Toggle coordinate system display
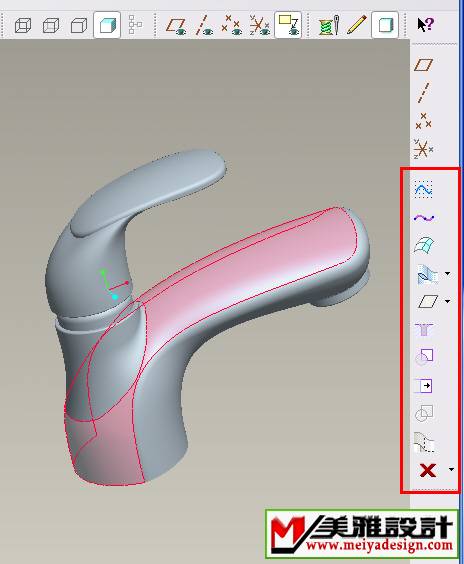Viewport: 464px width, 564px height. pyautogui.click(x=260, y=26)
